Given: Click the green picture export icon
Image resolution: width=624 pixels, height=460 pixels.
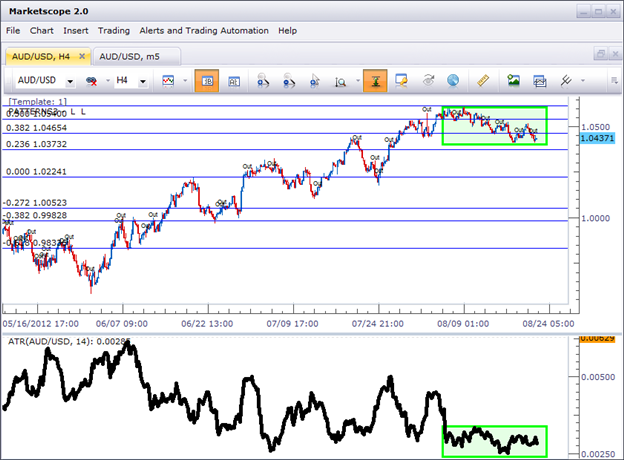Looking at the screenshot, I should (513, 81).
